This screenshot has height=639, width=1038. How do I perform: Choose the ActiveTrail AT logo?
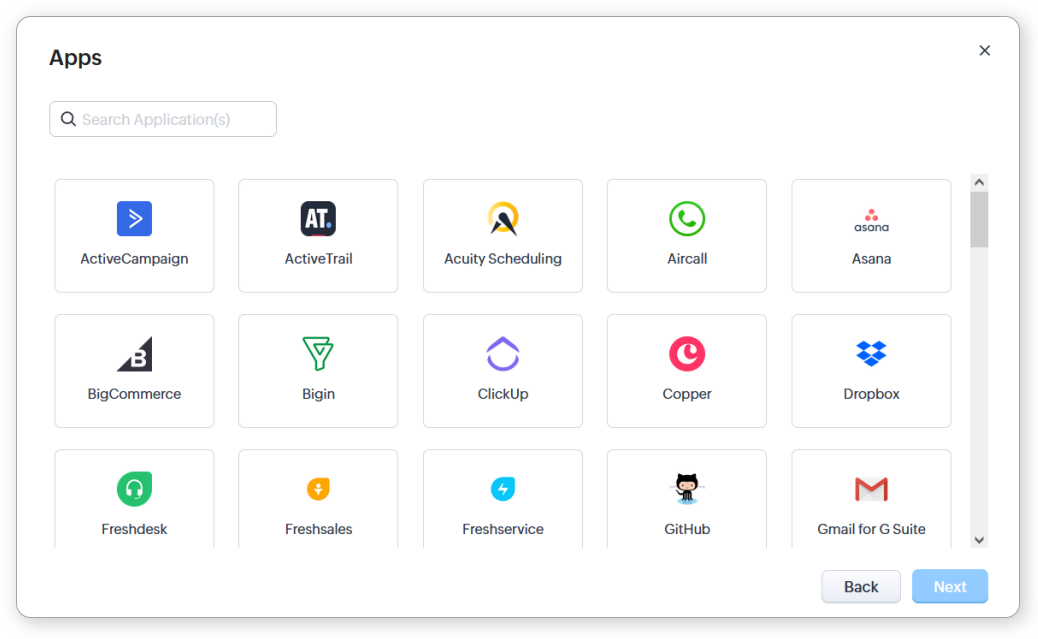[318, 219]
